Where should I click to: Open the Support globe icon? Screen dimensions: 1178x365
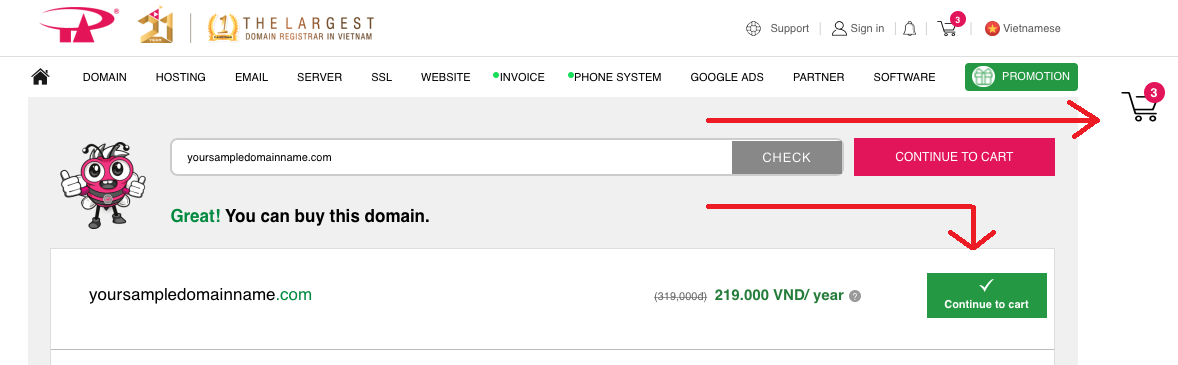pyautogui.click(x=754, y=29)
